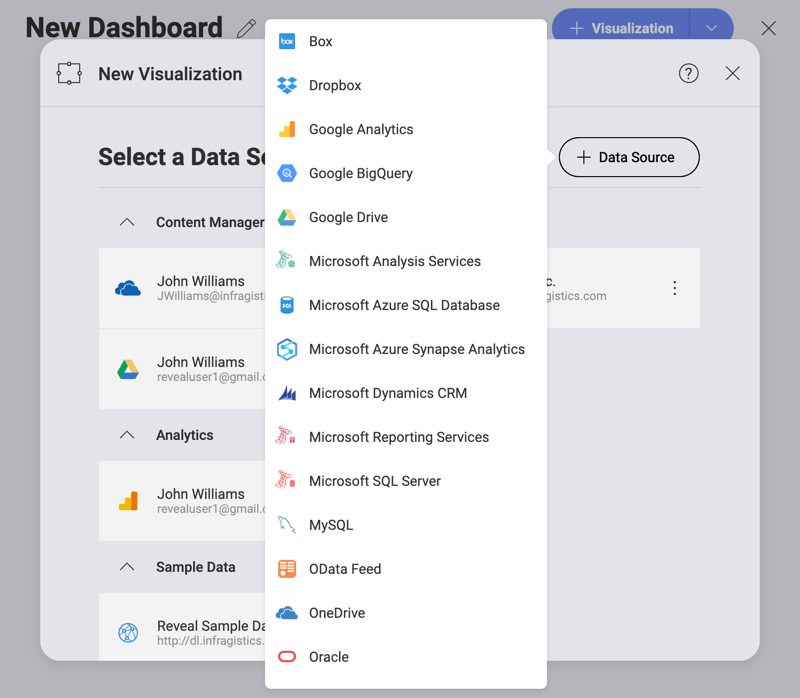Close the New Dashboard editor

point(768,29)
